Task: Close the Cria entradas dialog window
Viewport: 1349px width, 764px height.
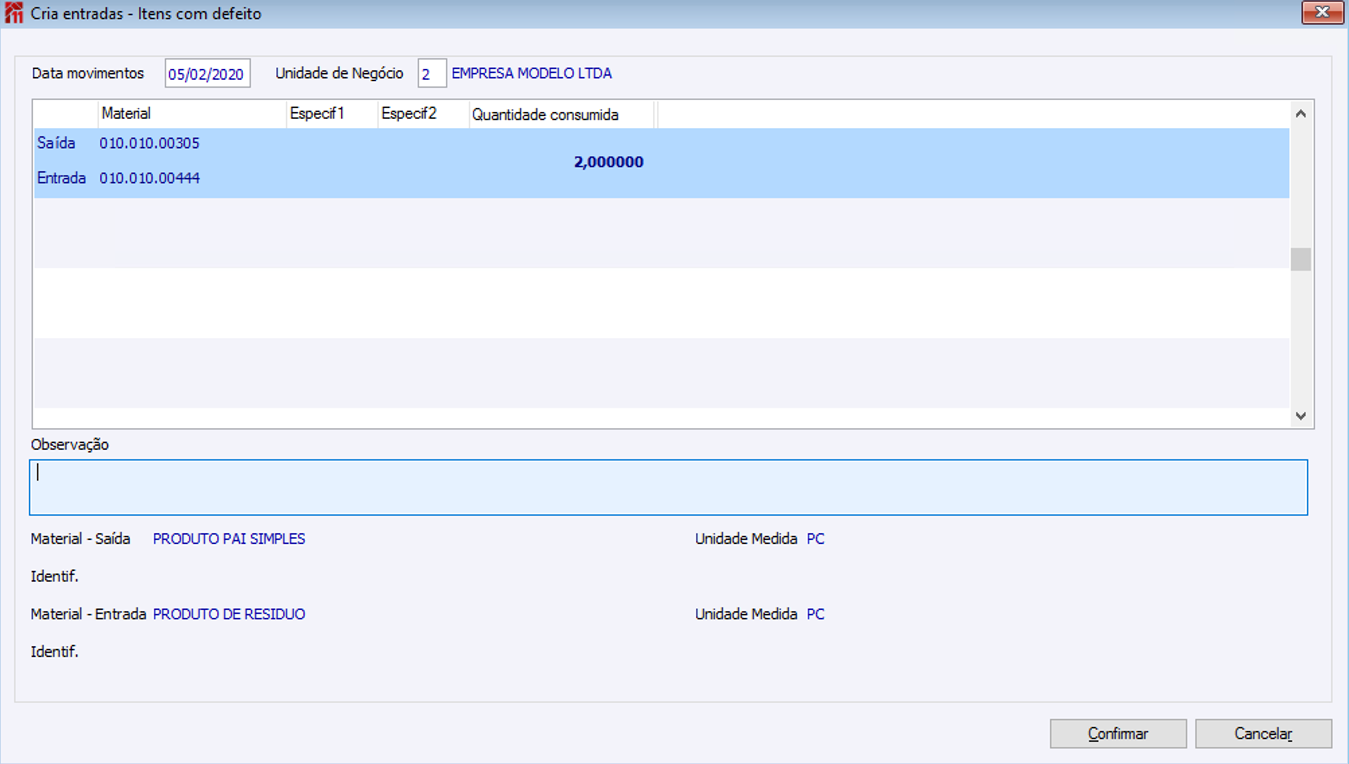Action: coord(1322,13)
